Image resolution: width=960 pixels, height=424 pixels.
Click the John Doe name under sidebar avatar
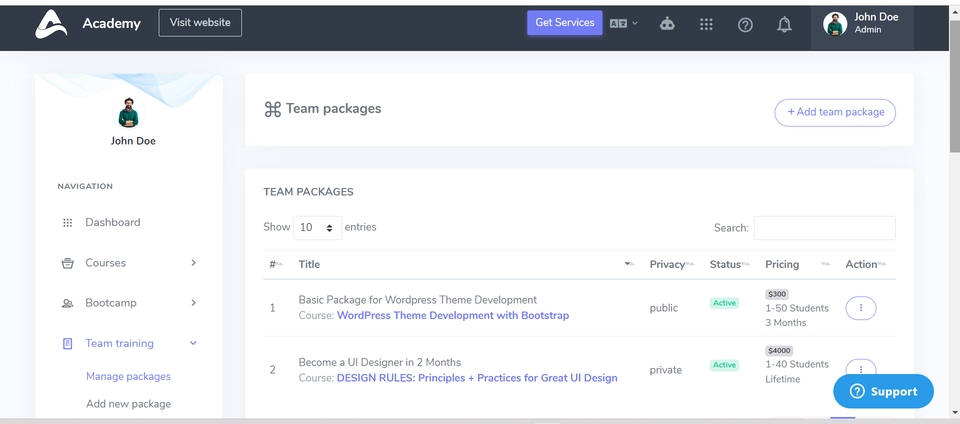pyautogui.click(x=133, y=141)
